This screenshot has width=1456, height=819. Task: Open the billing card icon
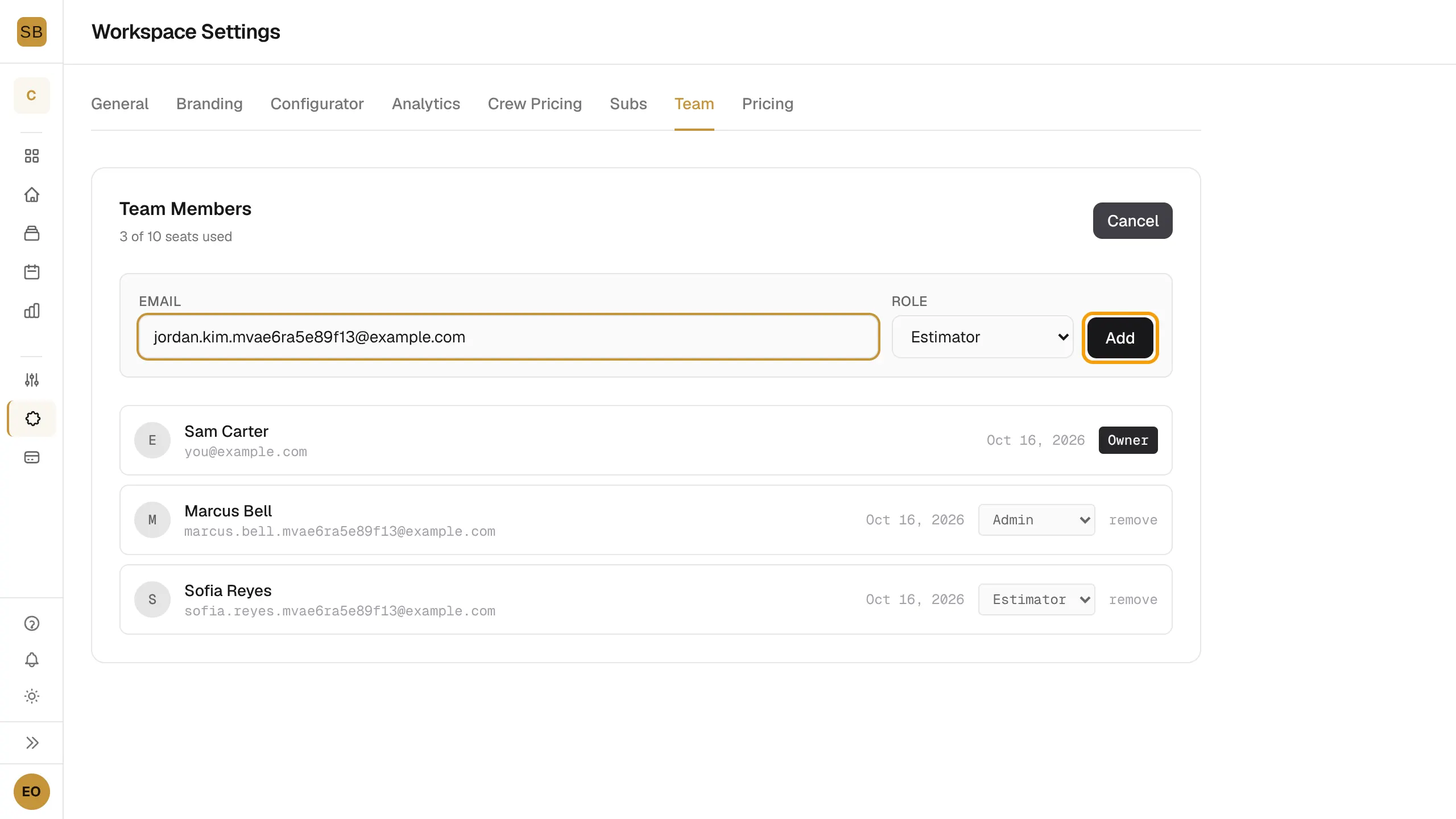pyautogui.click(x=32, y=457)
